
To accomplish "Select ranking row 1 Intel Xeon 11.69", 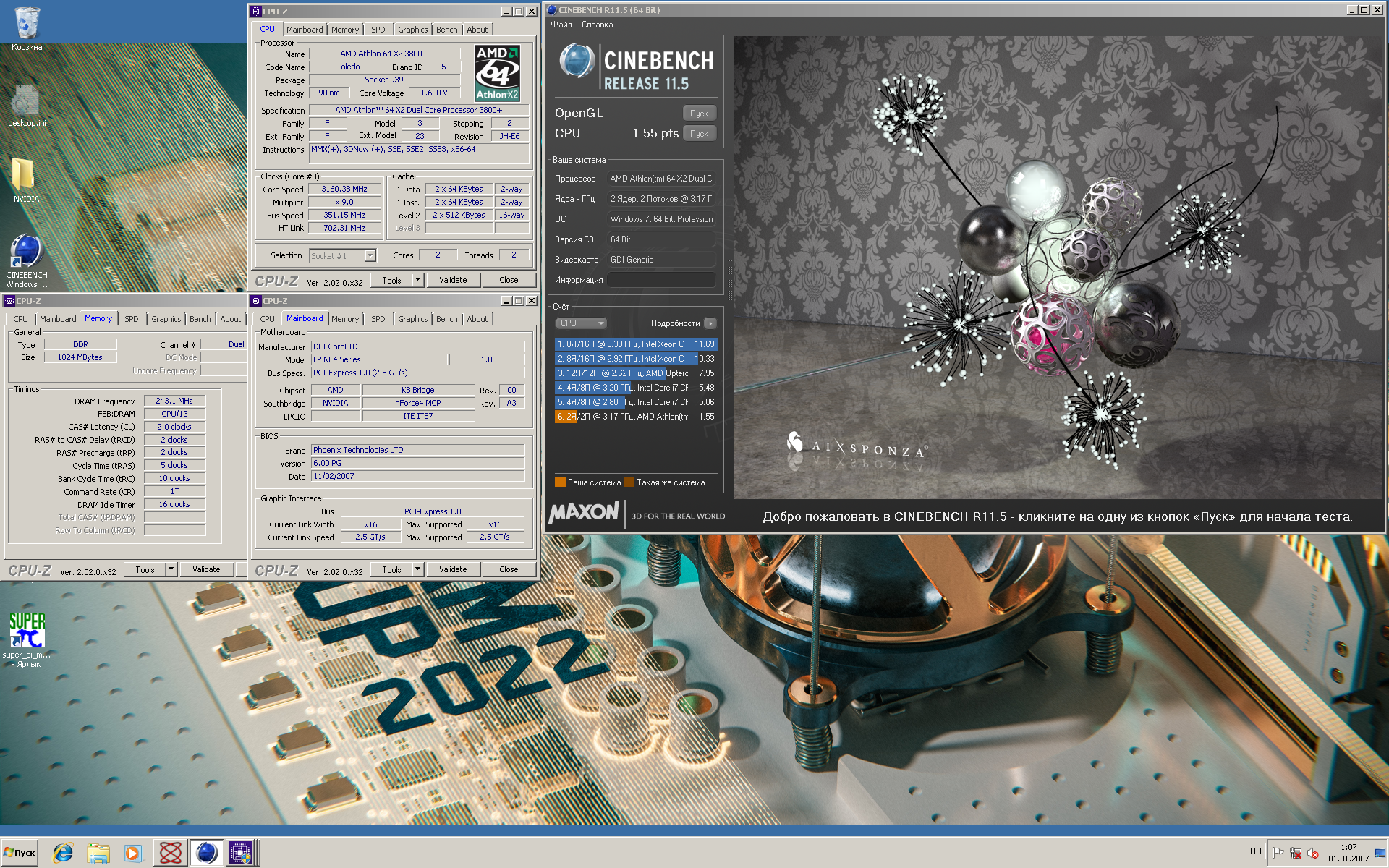I will point(636,344).
